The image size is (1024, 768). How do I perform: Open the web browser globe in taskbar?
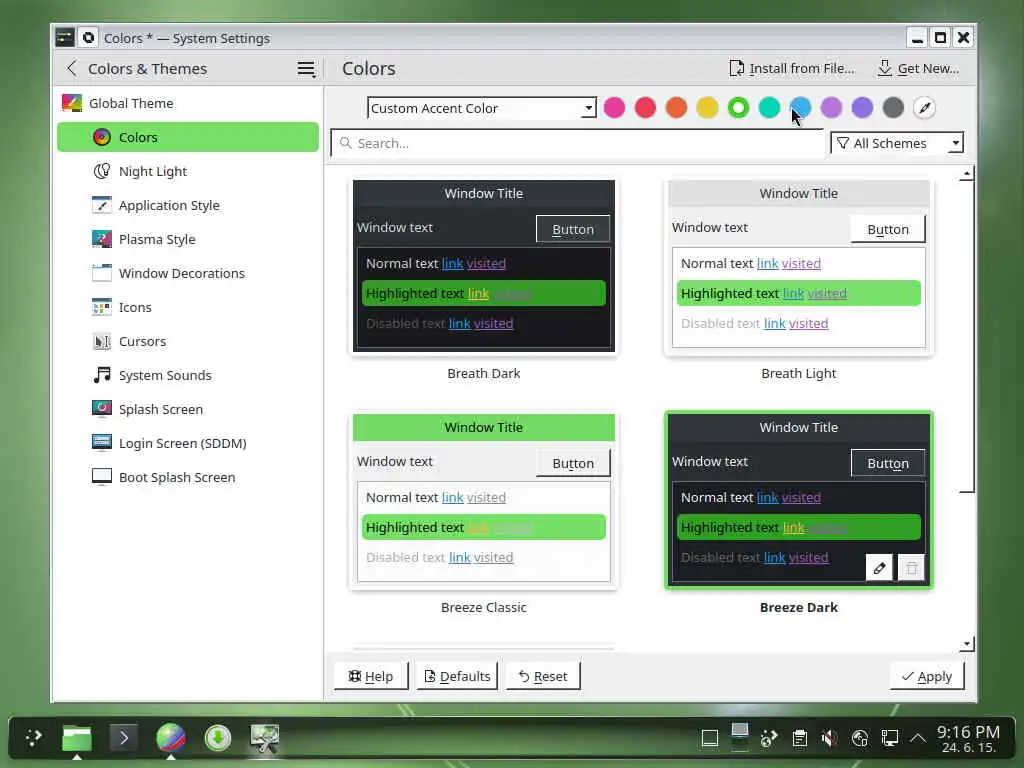point(171,738)
